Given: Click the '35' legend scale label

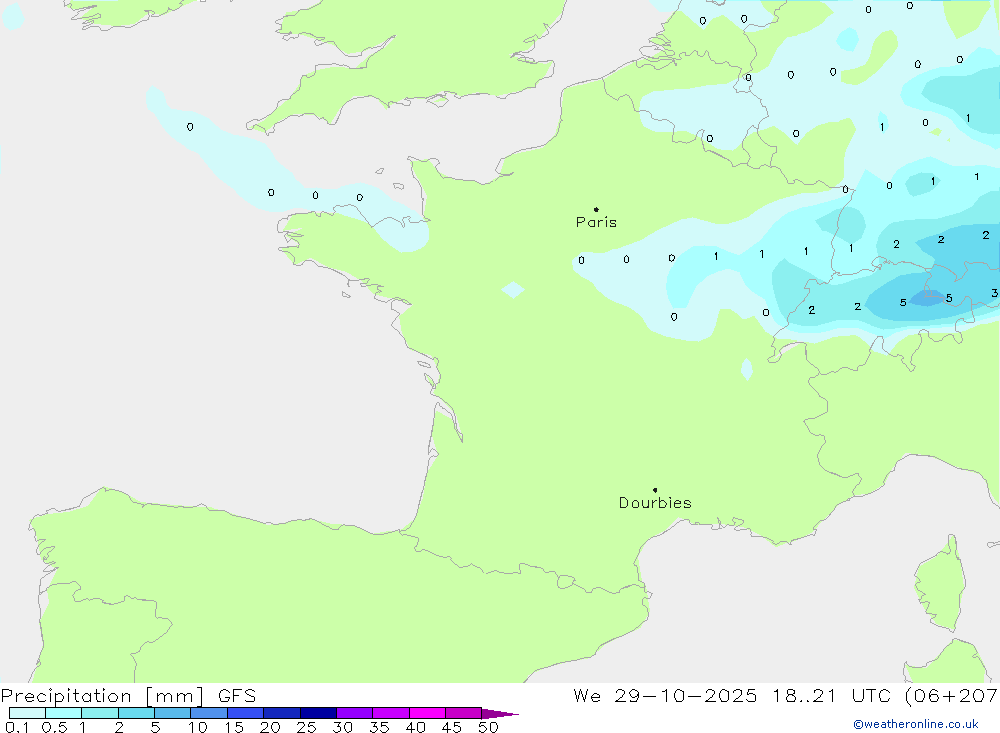Looking at the screenshot, I should click(379, 727).
